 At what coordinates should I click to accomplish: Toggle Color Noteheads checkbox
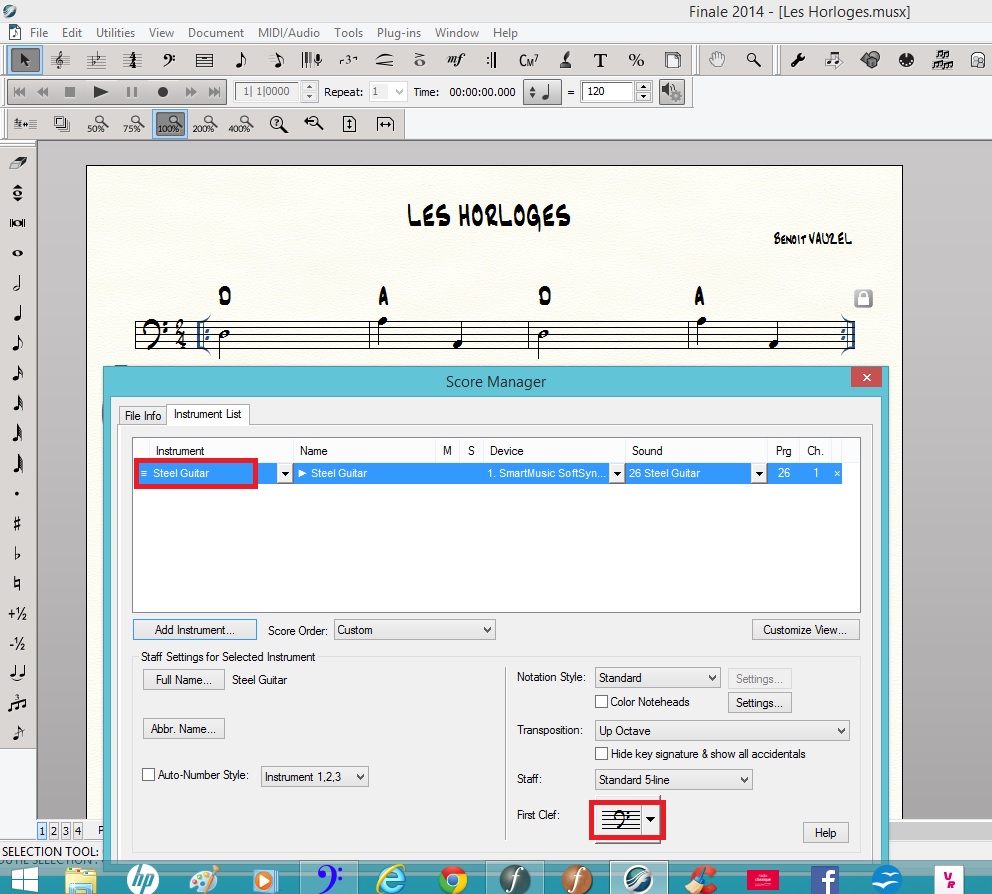click(x=602, y=702)
